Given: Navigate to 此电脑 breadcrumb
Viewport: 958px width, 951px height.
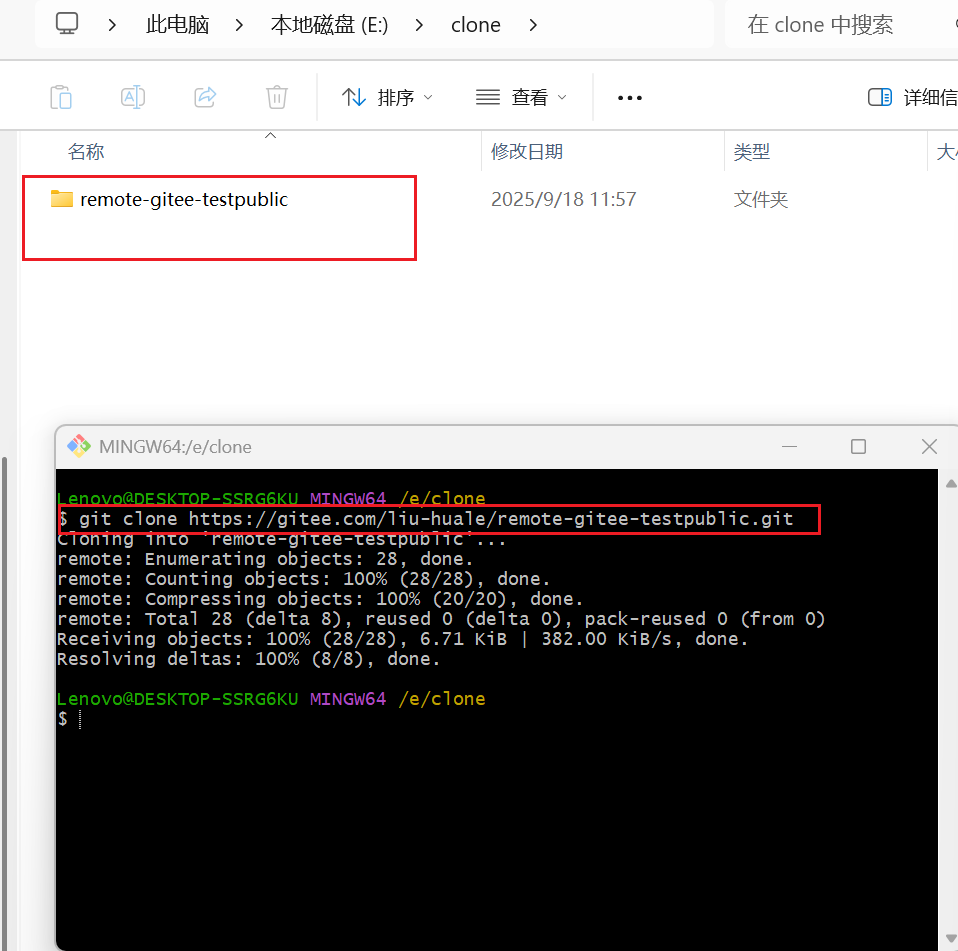Looking at the screenshot, I should 177,25.
